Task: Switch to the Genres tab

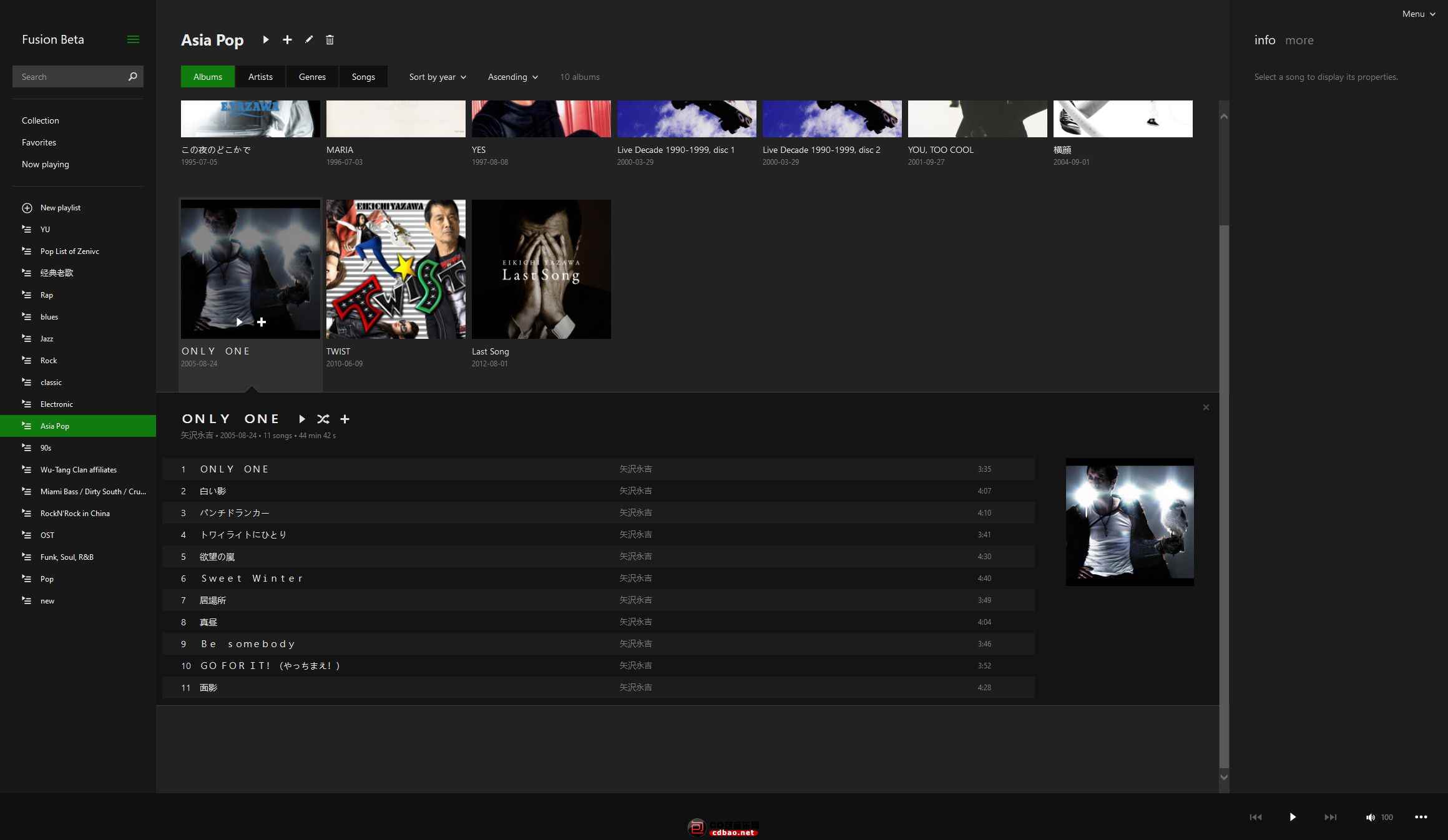Action: pyautogui.click(x=312, y=77)
